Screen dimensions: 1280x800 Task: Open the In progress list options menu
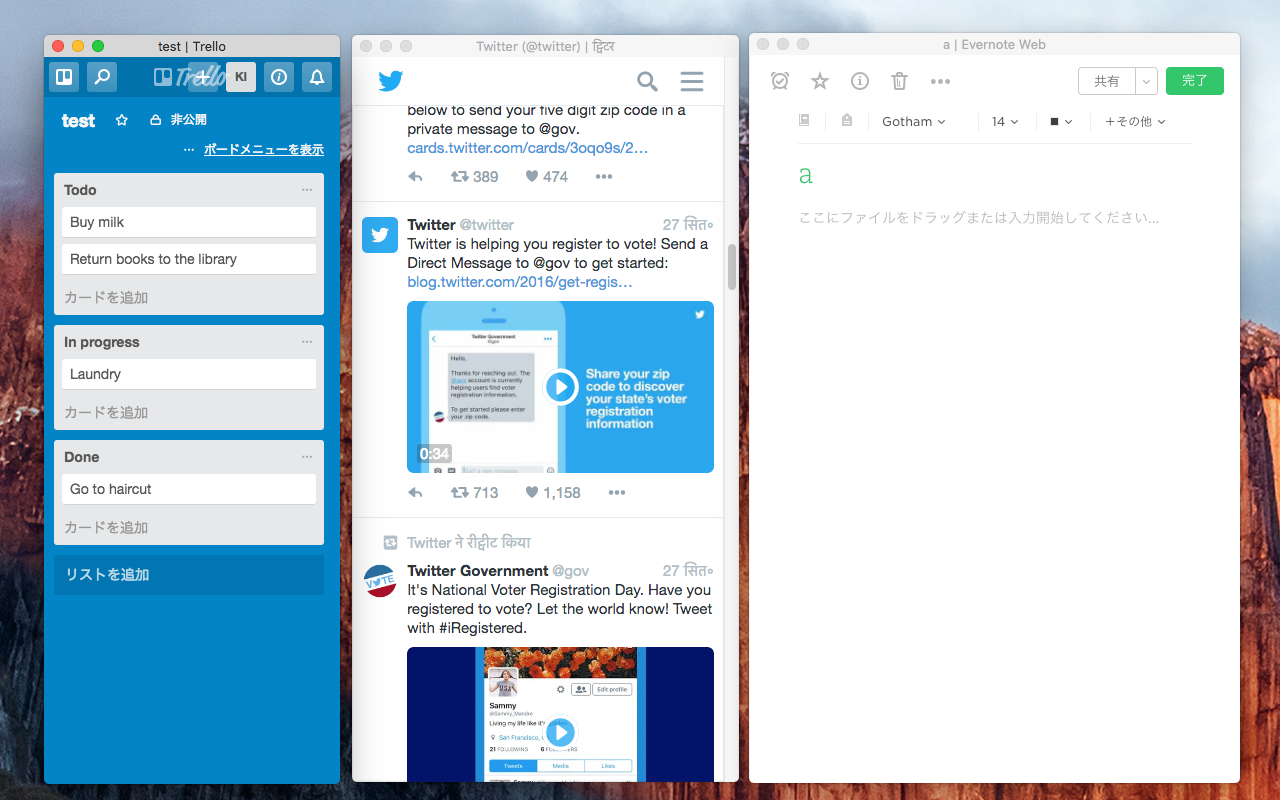pos(307,342)
